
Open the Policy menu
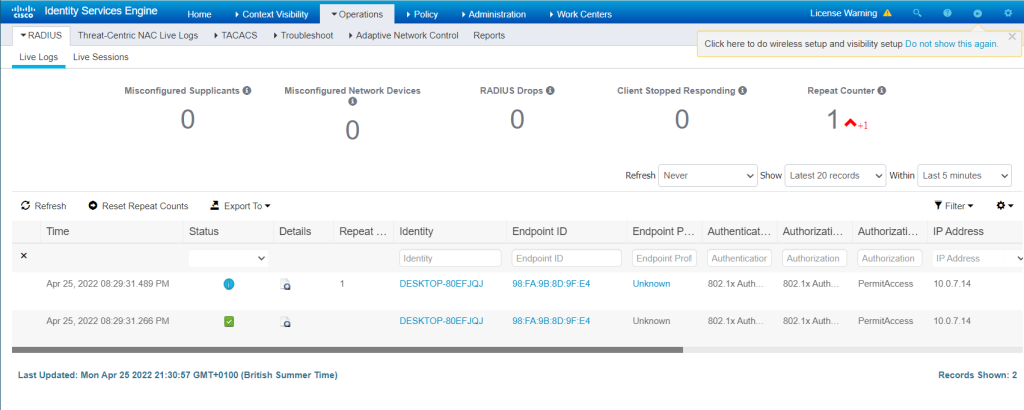pyautogui.click(x=422, y=14)
